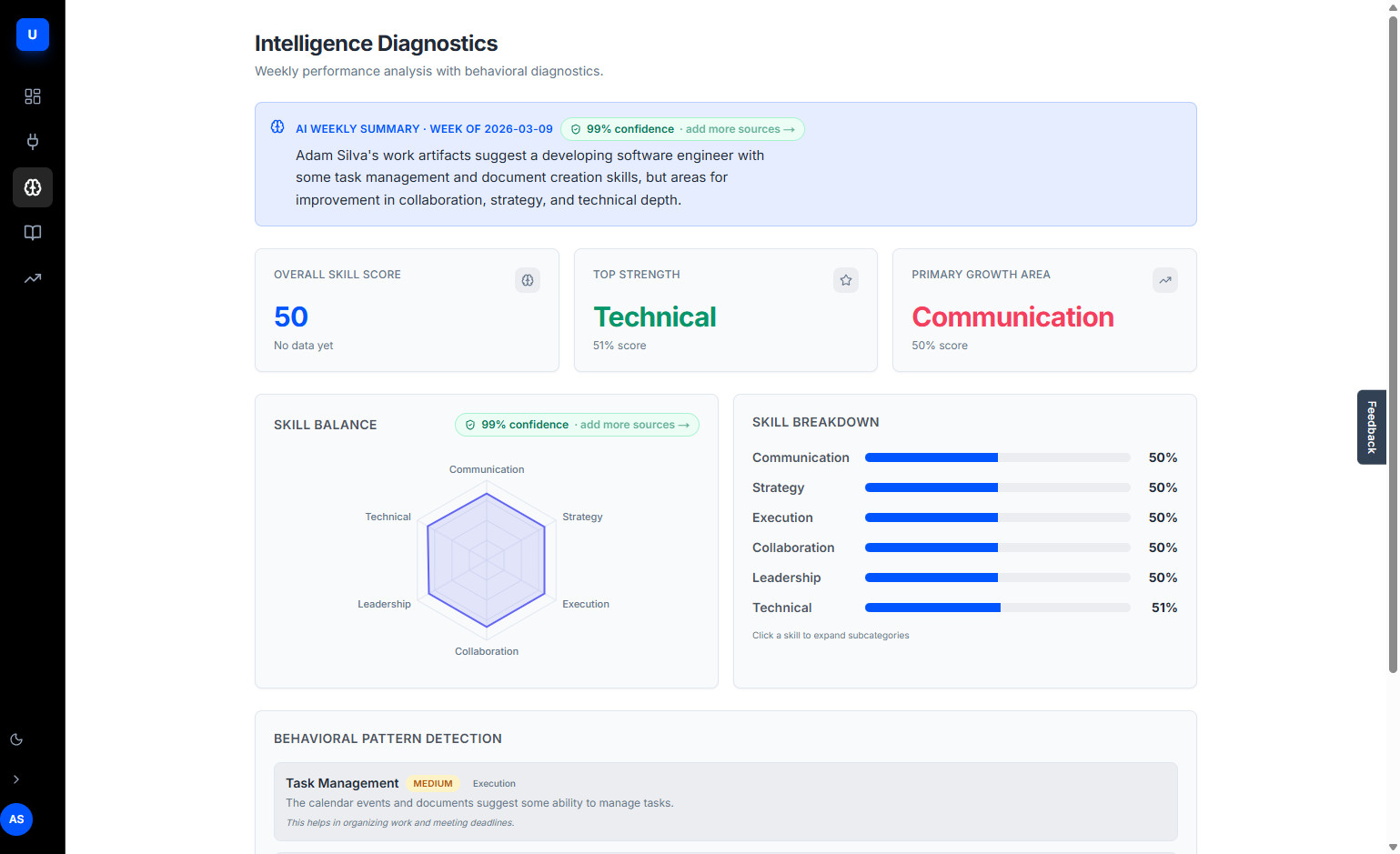1400x854 pixels.
Task: Open the integrations plug icon
Action: tap(33, 142)
